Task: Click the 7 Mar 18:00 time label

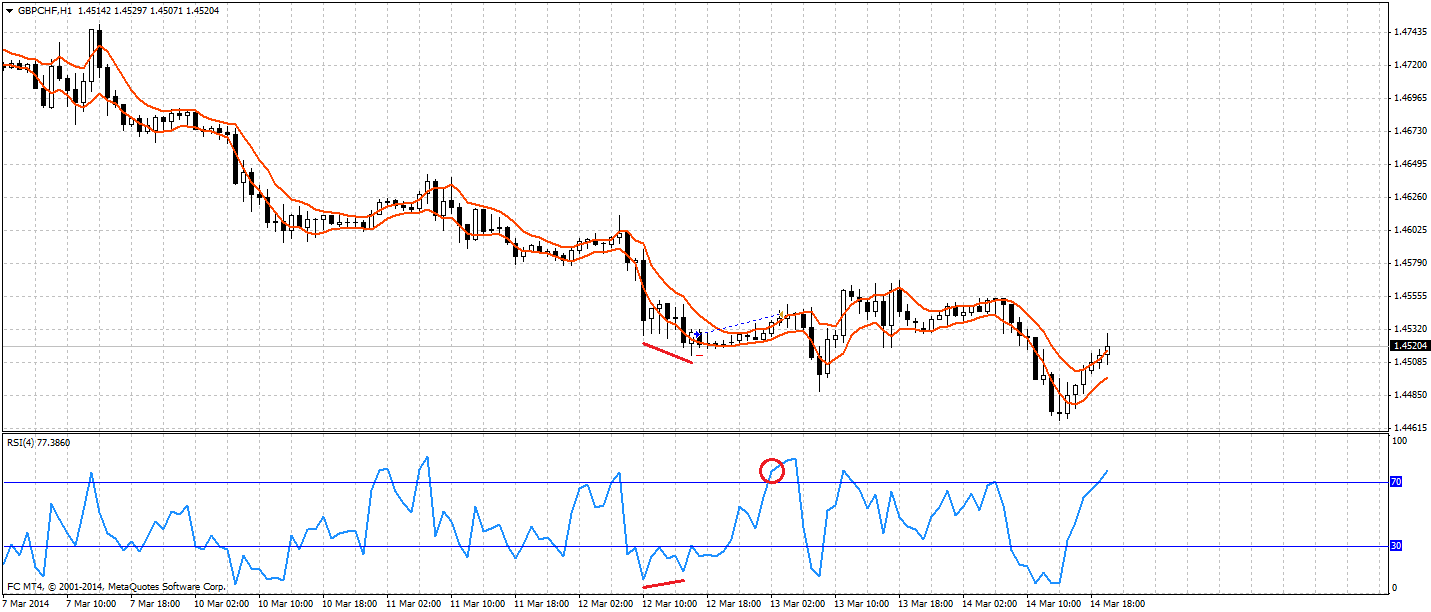Action: pyautogui.click(x=155, y=604)
